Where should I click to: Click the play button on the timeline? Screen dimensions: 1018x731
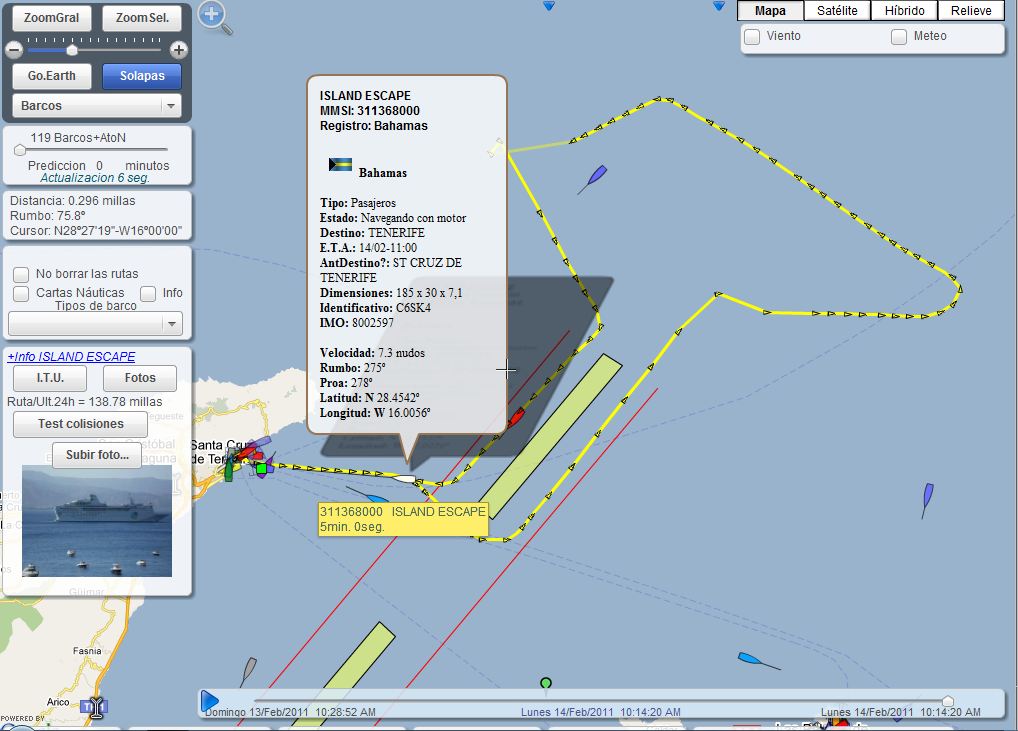tap(209, 701)
